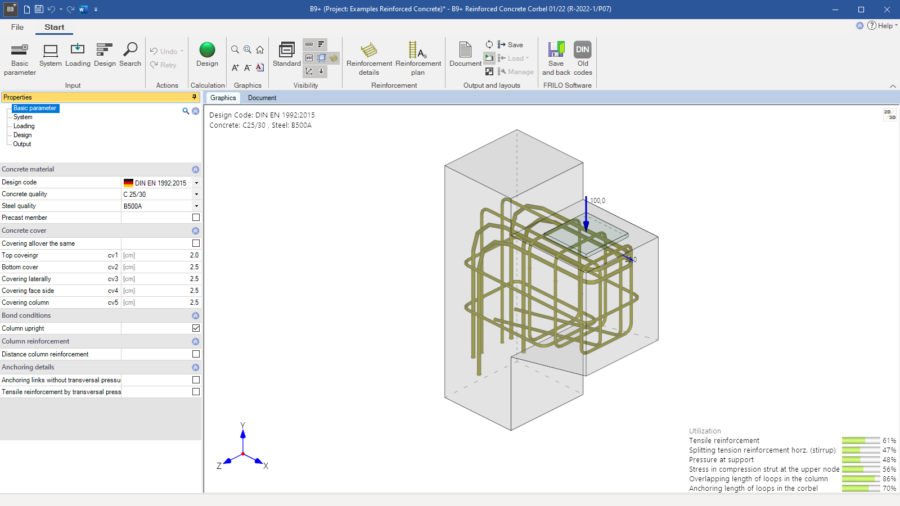Viewport: 900px width, 506px height.
Task: Tick Distance column reinforcement checkbox
Action: 195,354
